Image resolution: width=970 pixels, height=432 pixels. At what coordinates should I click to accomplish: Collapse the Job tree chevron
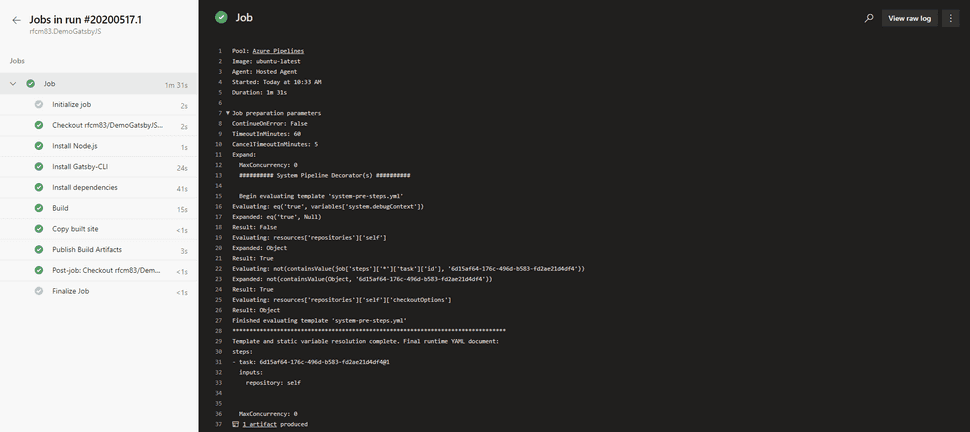13,84
